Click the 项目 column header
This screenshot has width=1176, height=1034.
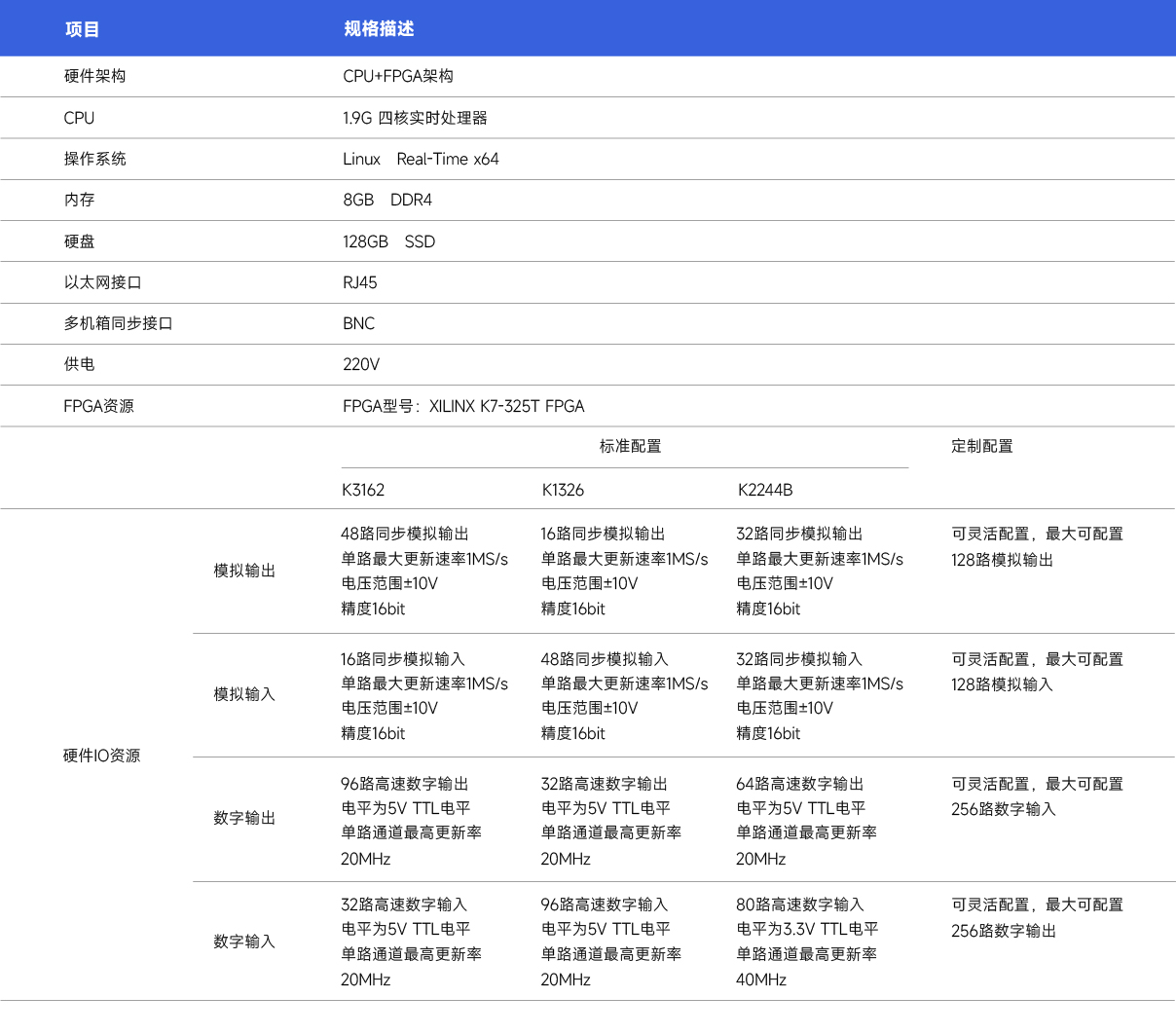pyautogui.click(x=83, y=29)
